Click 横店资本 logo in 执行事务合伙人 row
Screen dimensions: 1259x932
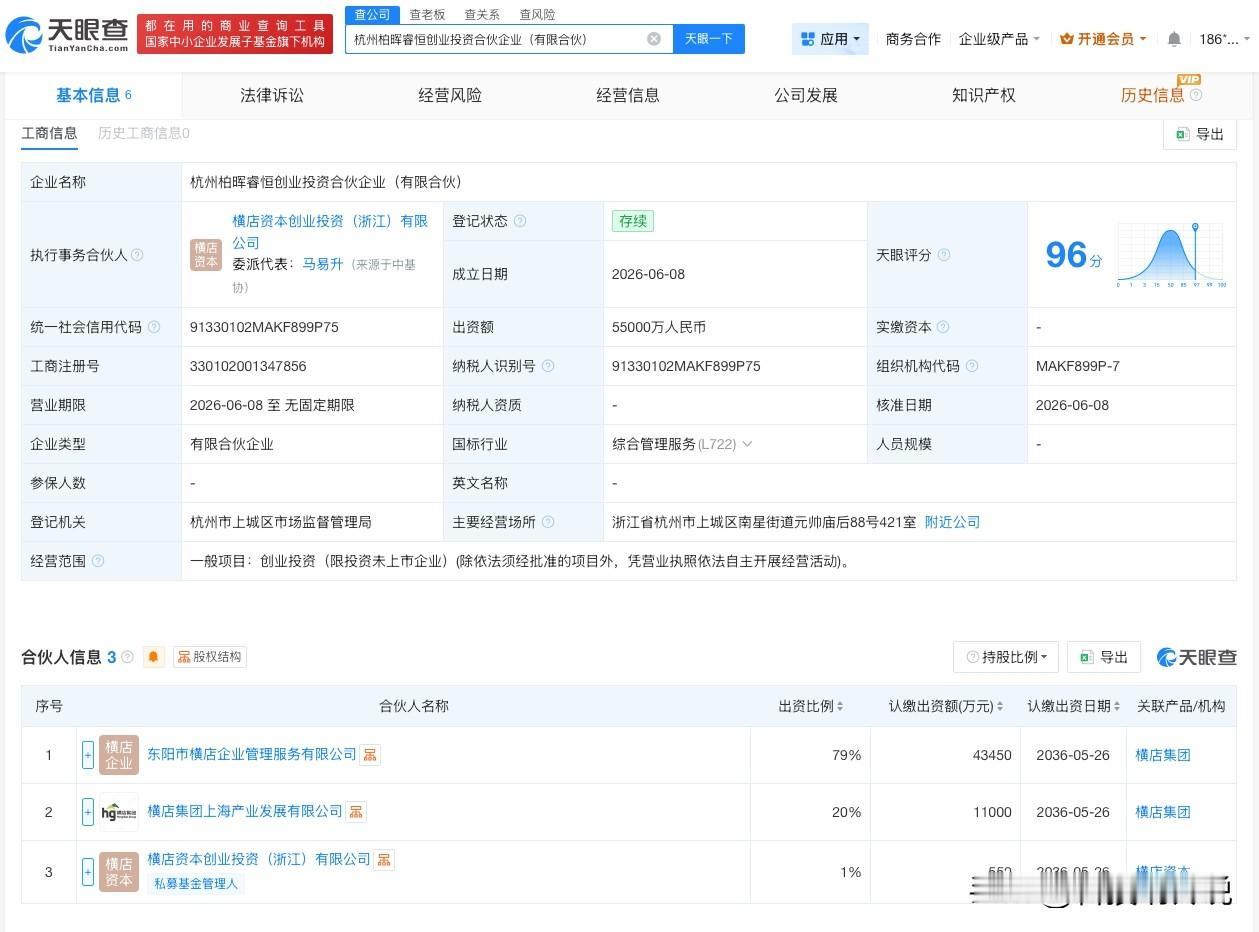(x=206, y=255)
